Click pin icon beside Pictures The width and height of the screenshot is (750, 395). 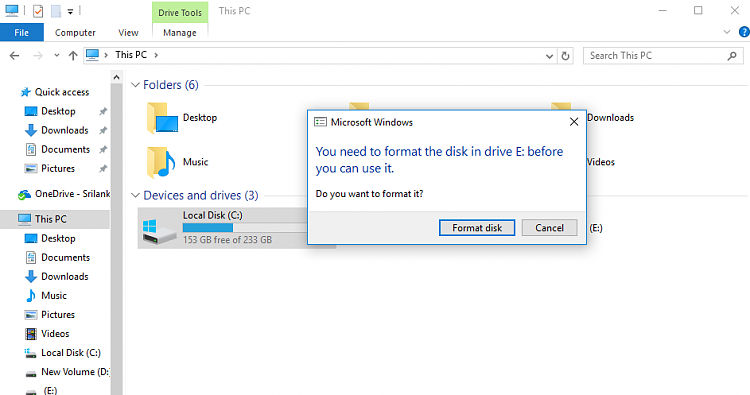pos(103,169)
